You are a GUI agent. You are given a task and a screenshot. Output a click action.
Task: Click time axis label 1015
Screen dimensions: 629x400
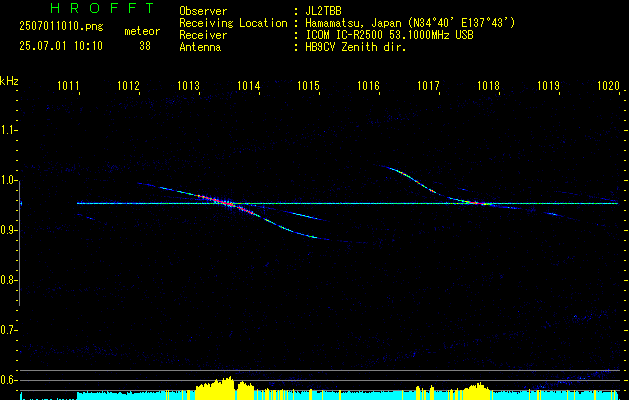coord(308,86)
